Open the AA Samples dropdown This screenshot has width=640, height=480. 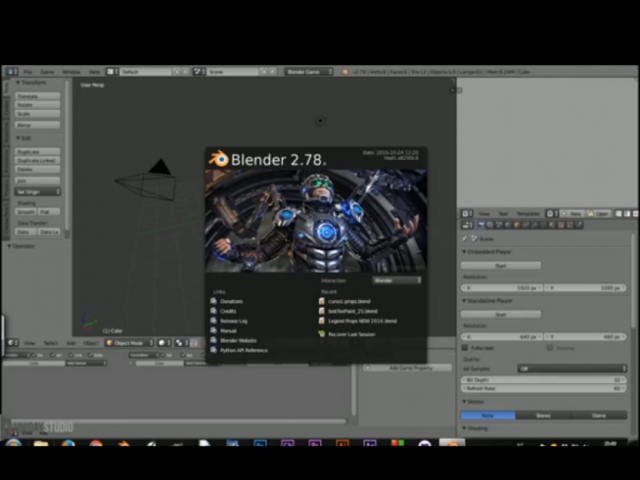tap(572, 369)
